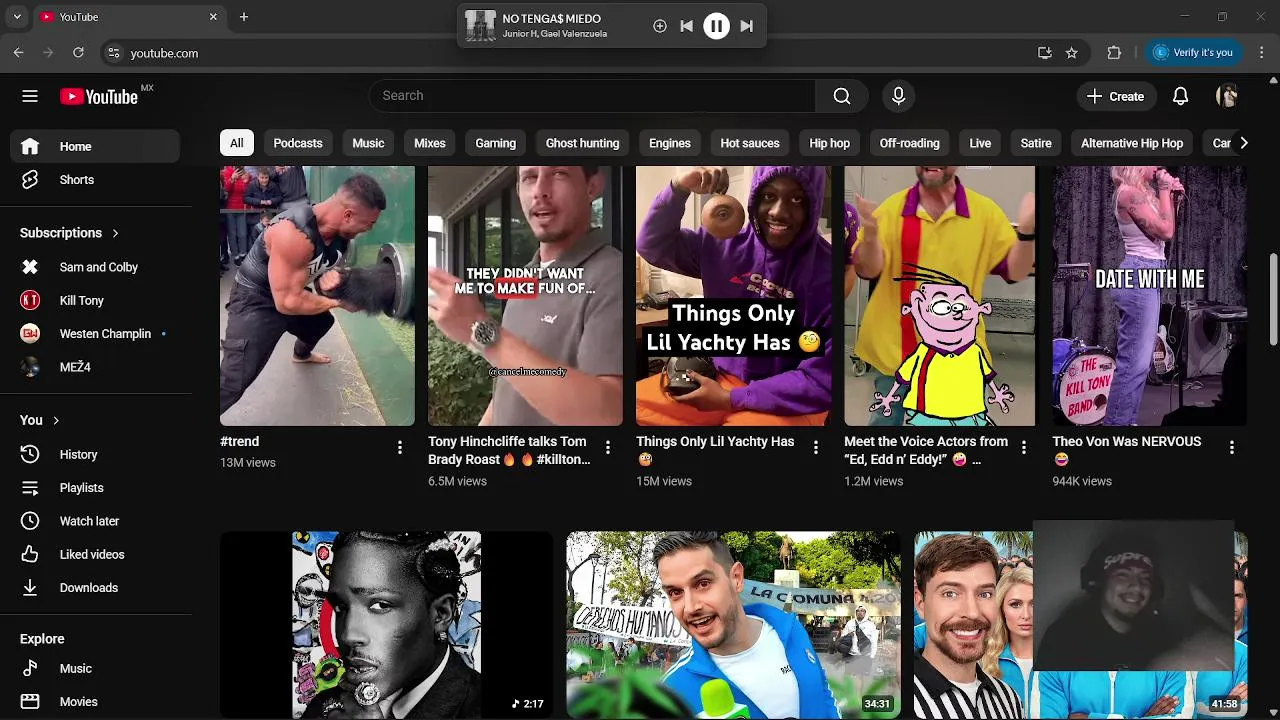Reload the page in browser
The height and width of the screenshot is (720, 1280).
click(78, 53)
